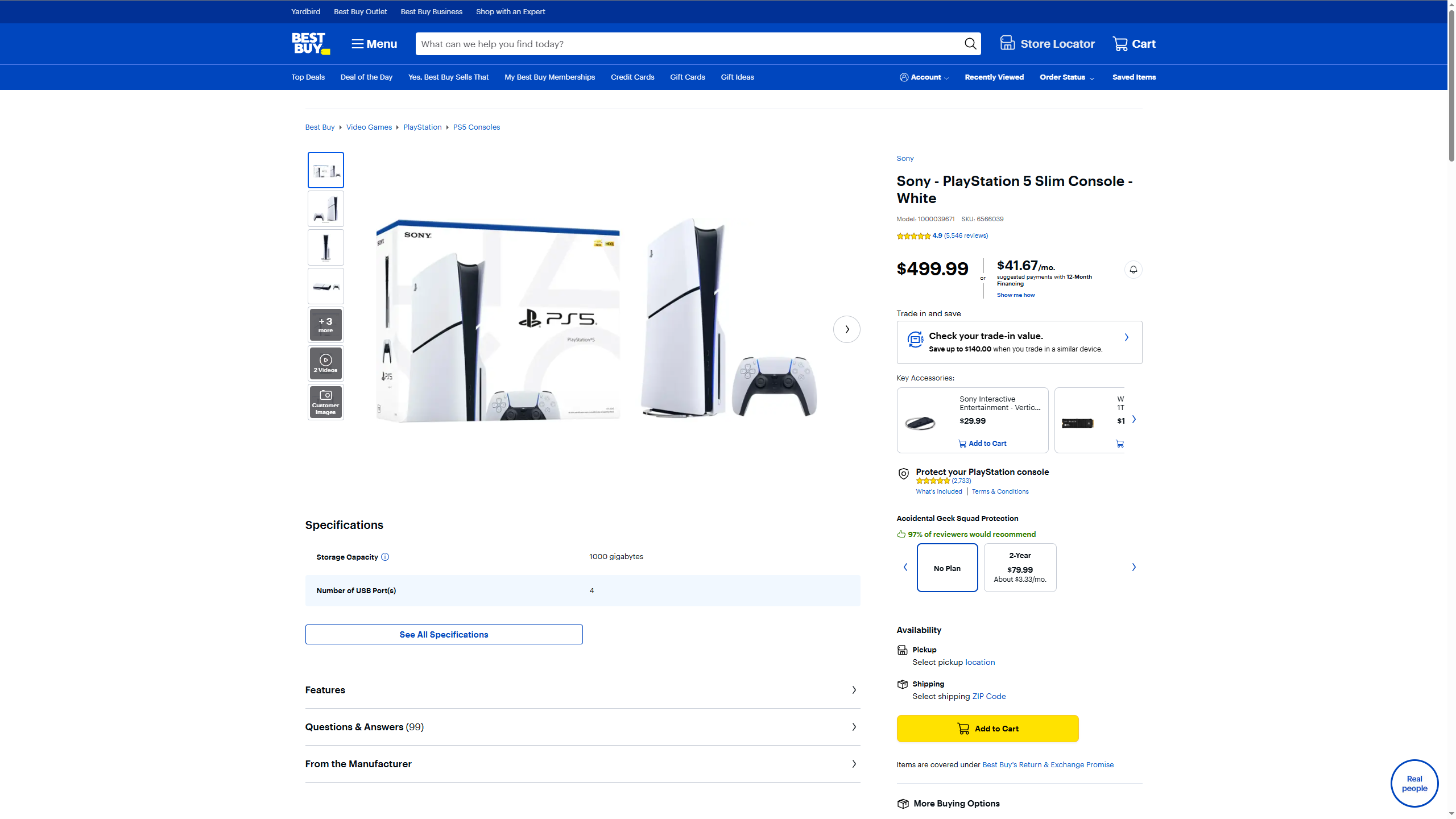Open Deal of the Day

click(366, 77)
